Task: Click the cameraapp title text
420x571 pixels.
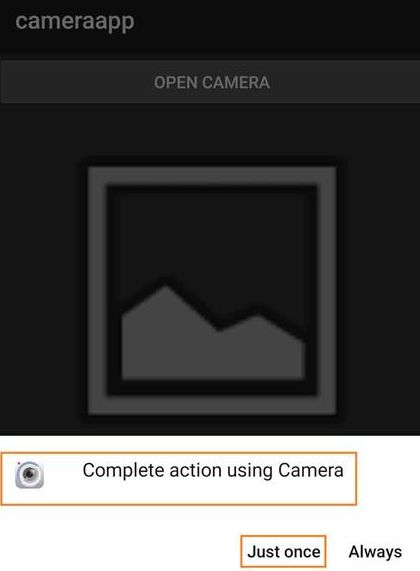Action: click(x=75, y=22)
